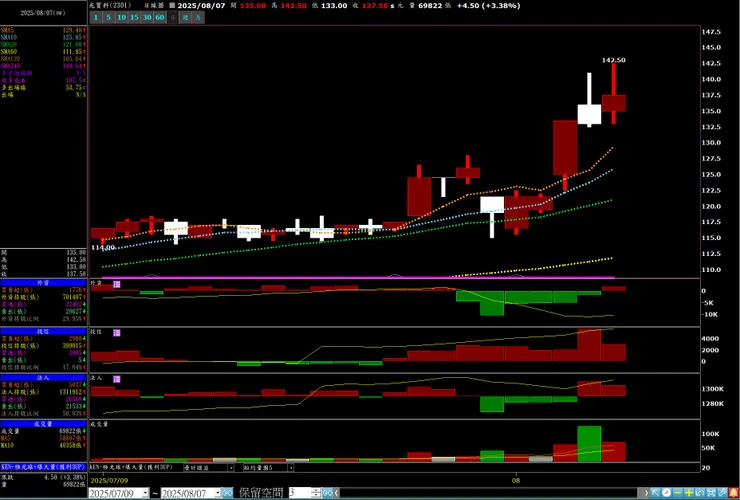Open the end date 2025/08/07 dropdown arrow
Screen dimensions: 740x500
pyautogui.click(x=218, y=493)
